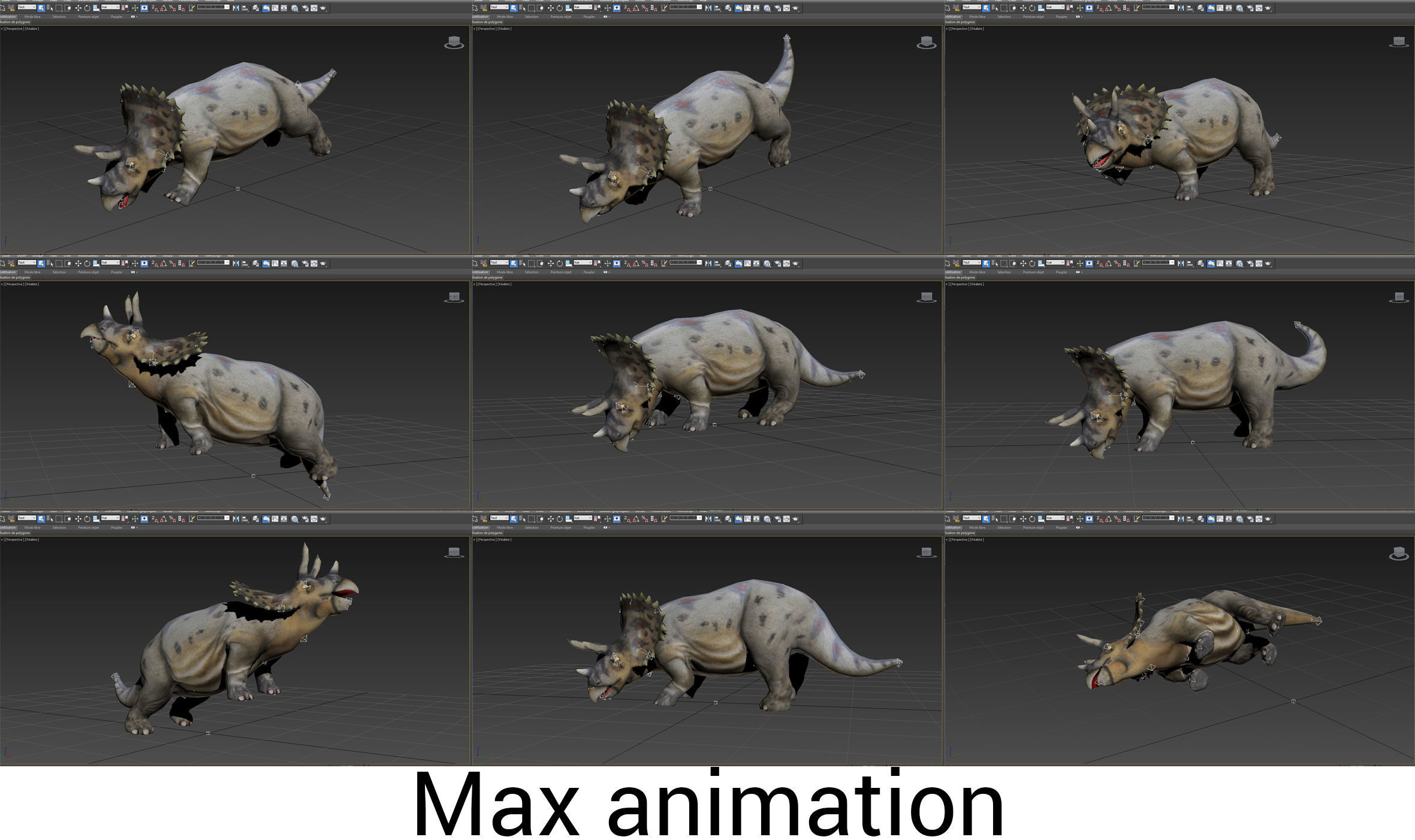Screen dimensions: 1415x840
Task: Open Curve Editor in bottom-middle screenshot
Action: click(748, 518)
